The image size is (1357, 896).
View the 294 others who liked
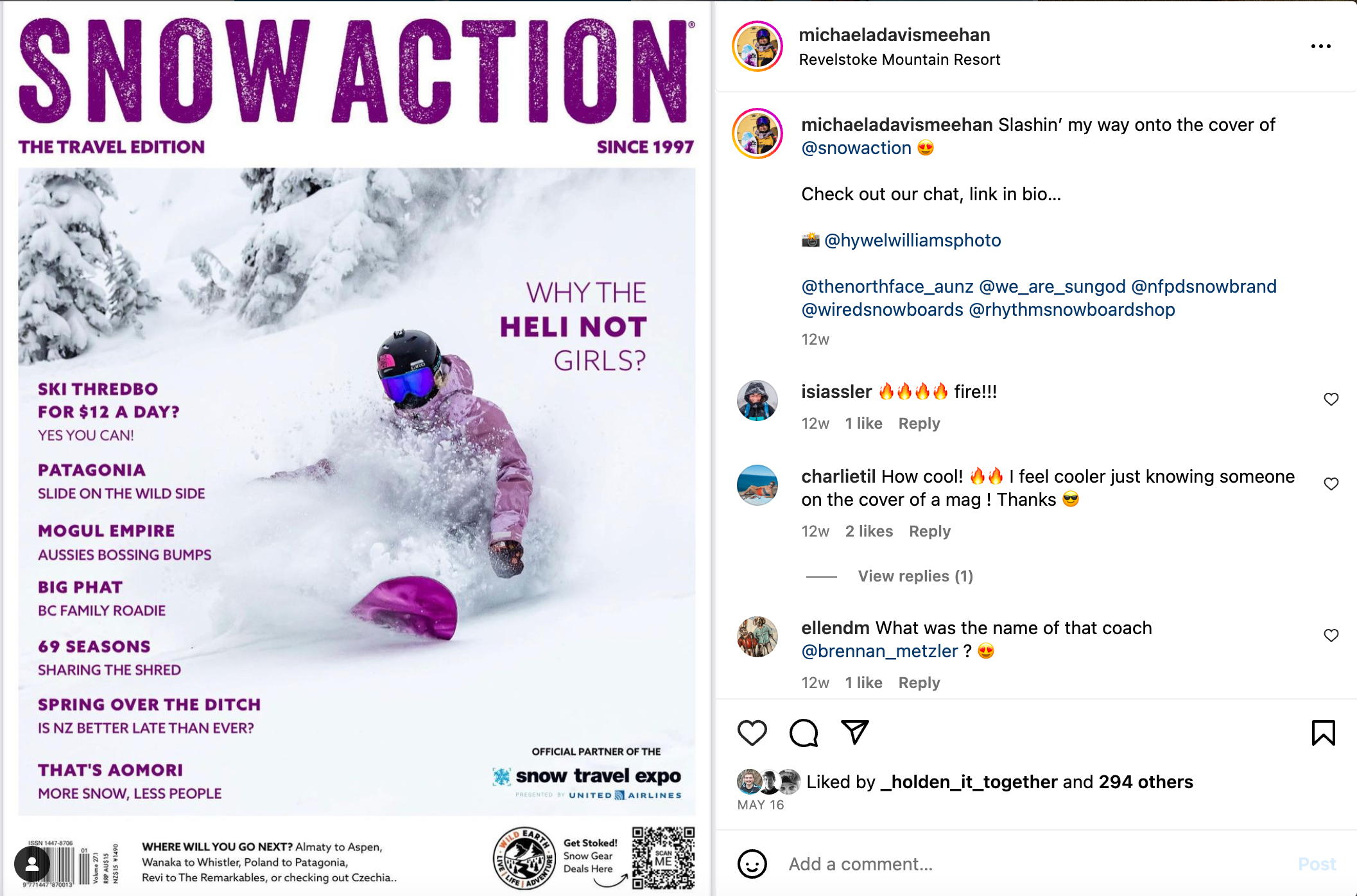pos(1145,782)
